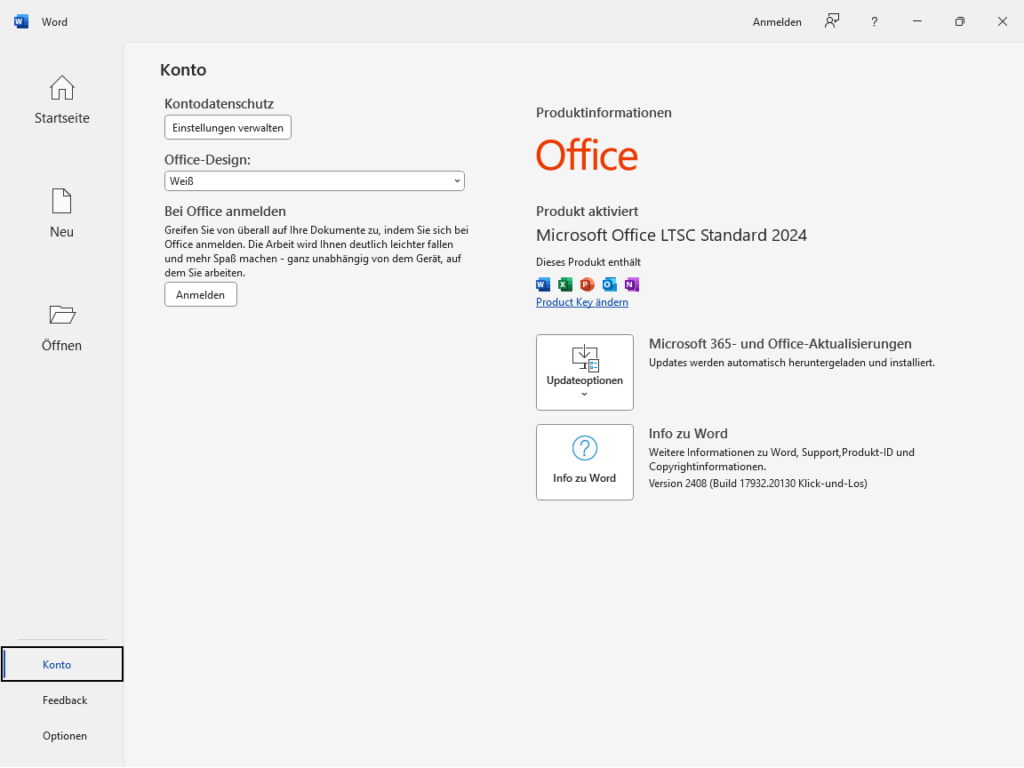This screenshot has width=1024, height=768.
Task: Open the Startseite home icon
Action: [62, 88]
